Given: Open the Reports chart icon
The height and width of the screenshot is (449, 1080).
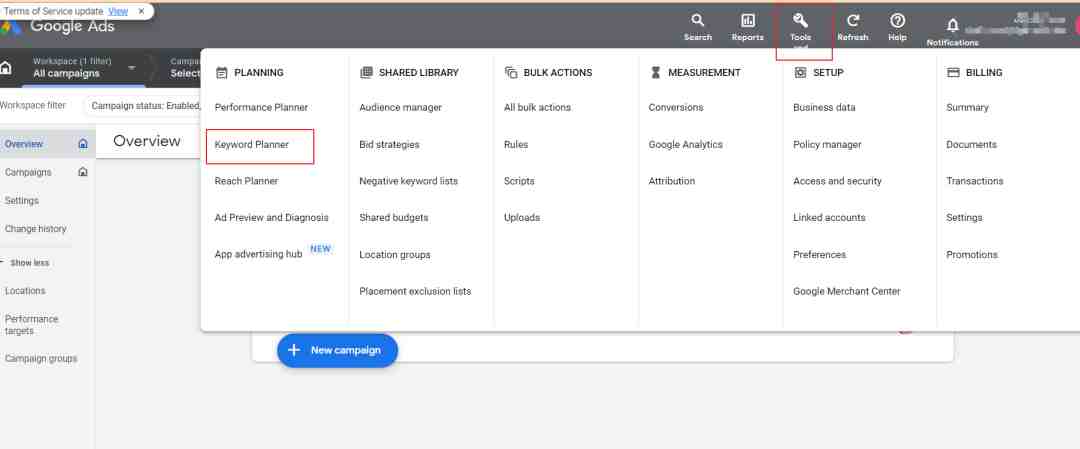Looking at the screenshot, I should 747,21.
